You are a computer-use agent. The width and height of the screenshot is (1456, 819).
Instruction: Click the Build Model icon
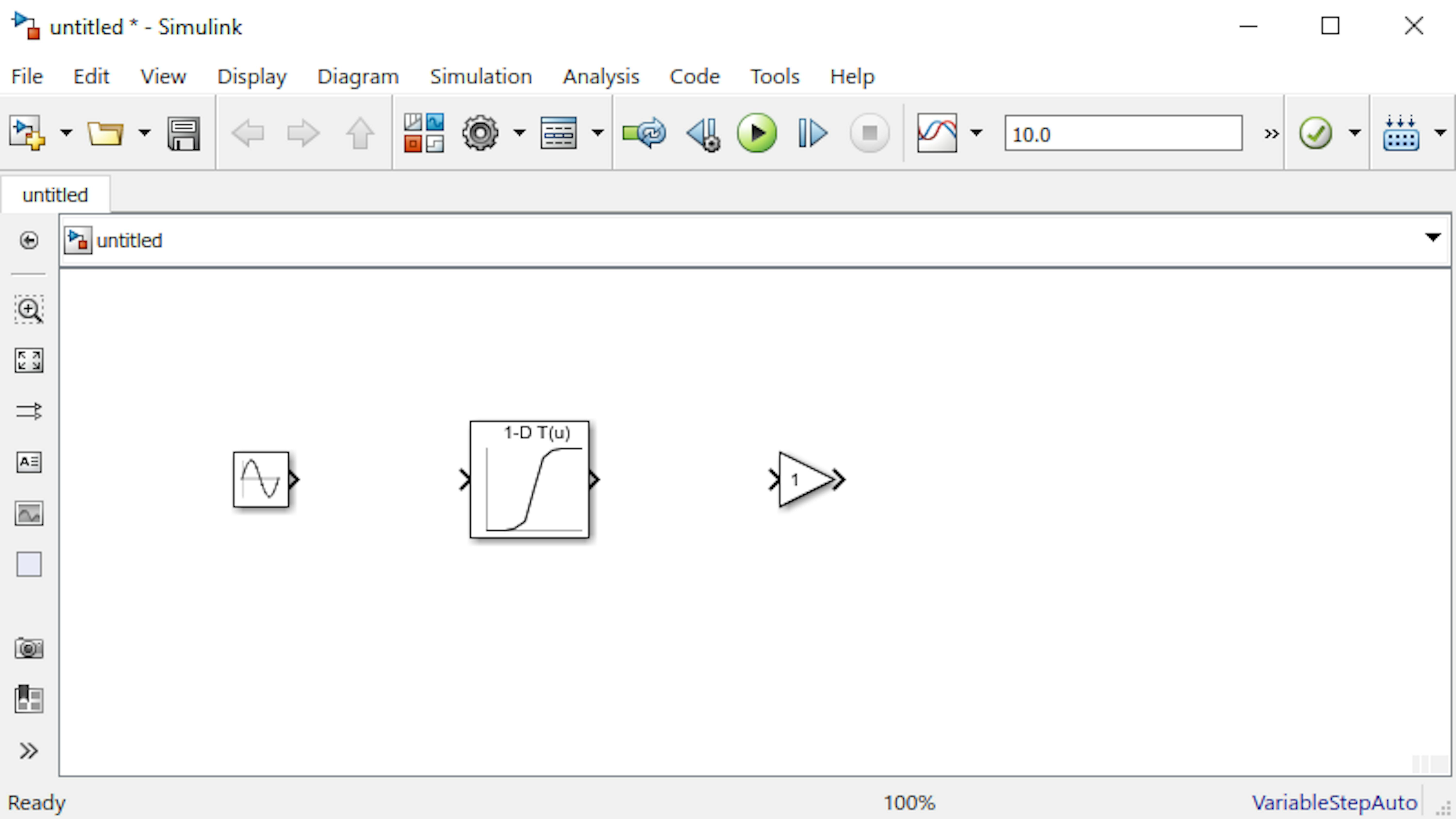(x=1401, y=133)
